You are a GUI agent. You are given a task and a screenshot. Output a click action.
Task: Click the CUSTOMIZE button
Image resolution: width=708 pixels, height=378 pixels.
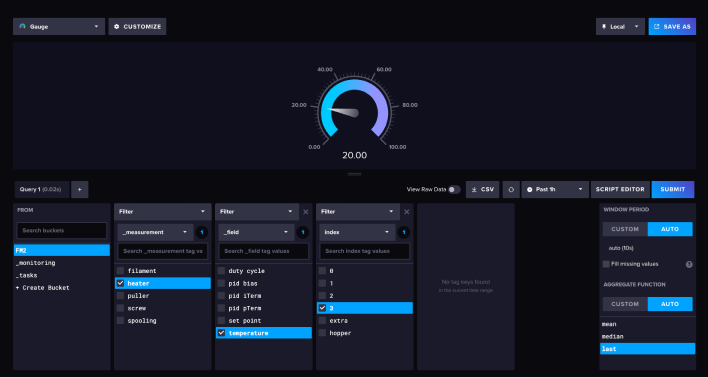[x=137, y=27]
